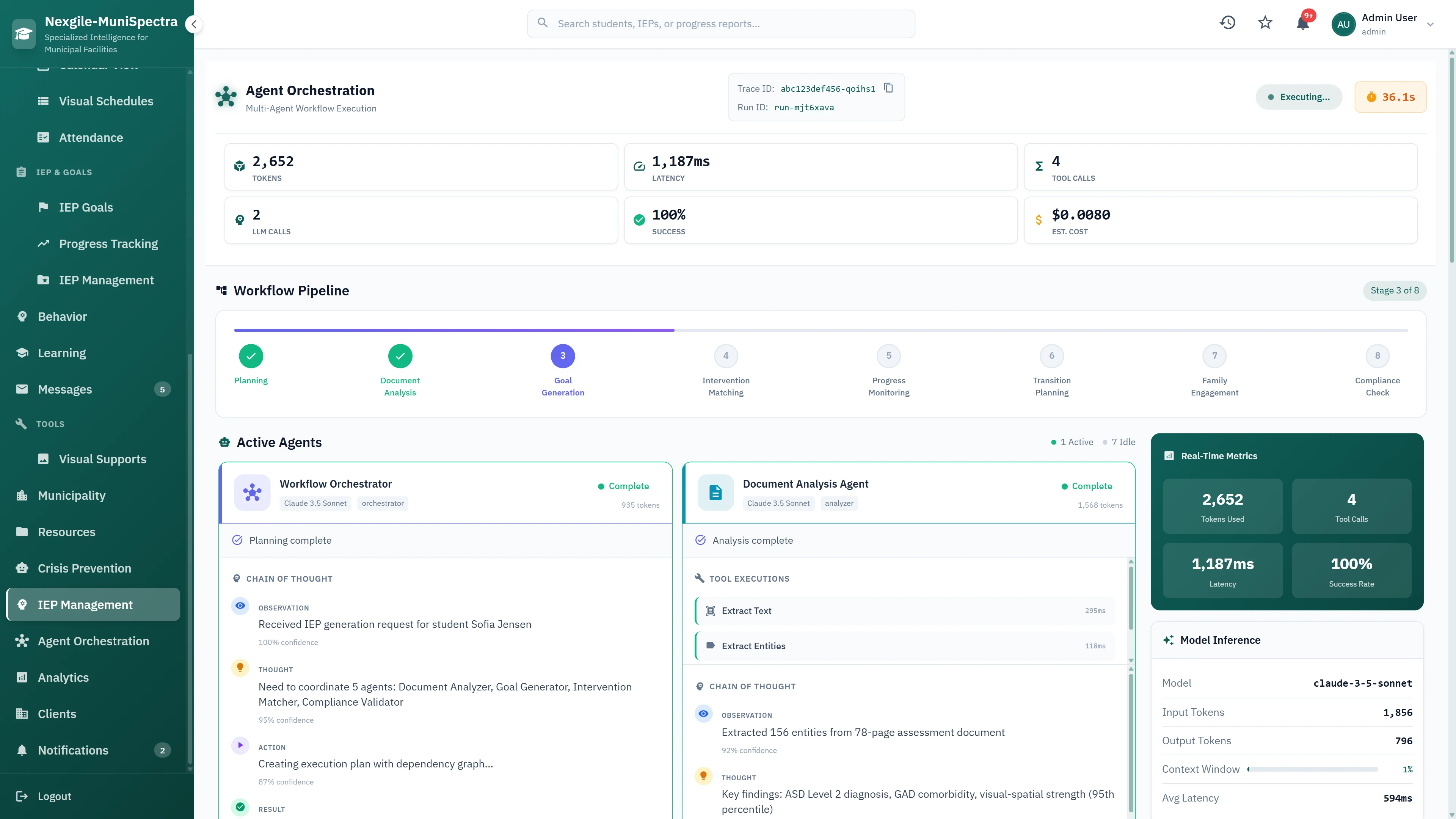1456x819 pixels.
Task: Copy the Trace ID using the copy icon
Action: pyautogui.click(x=888, y=88)
